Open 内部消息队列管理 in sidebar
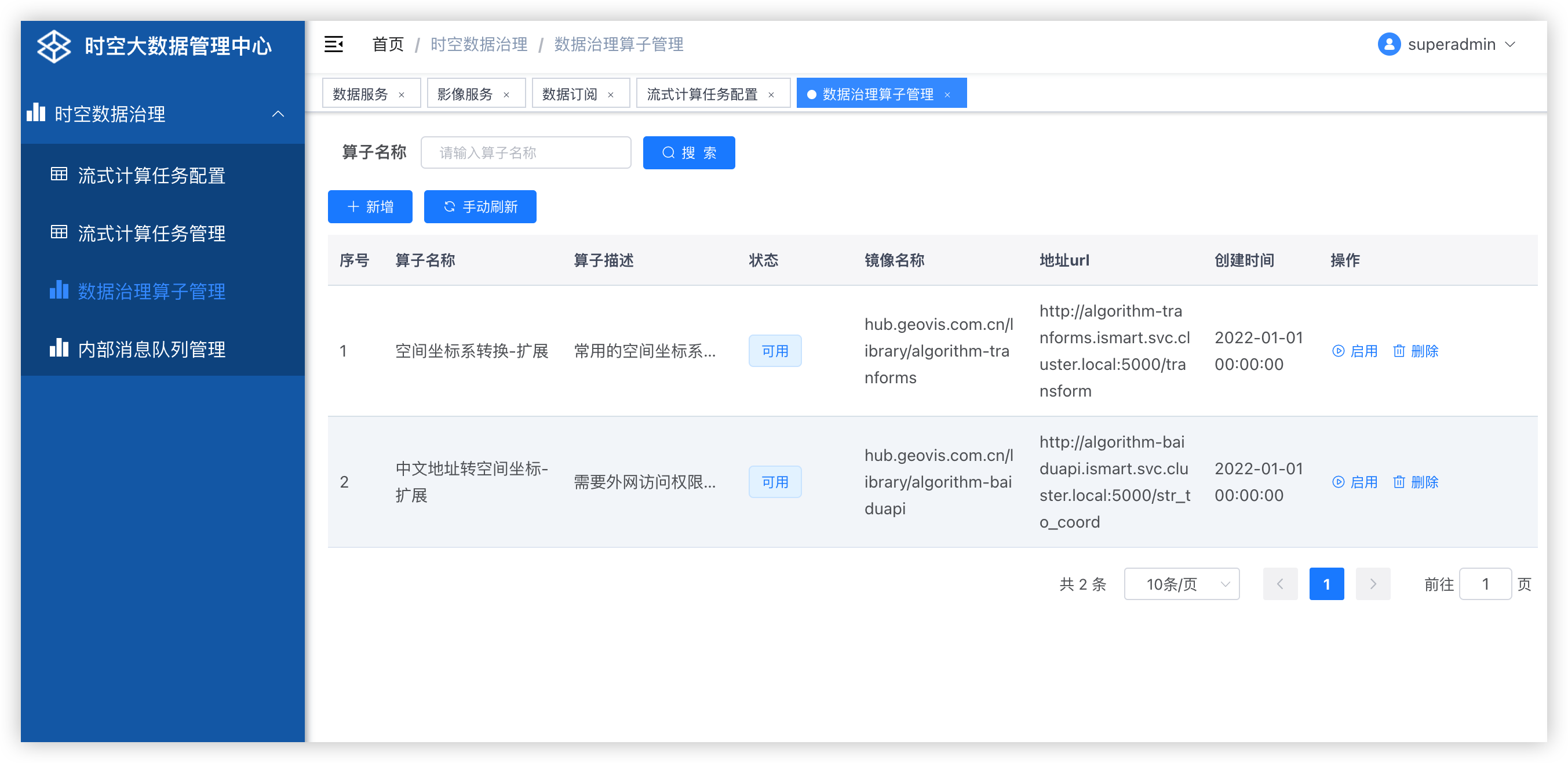1568x763 pixels. [162, 349]
